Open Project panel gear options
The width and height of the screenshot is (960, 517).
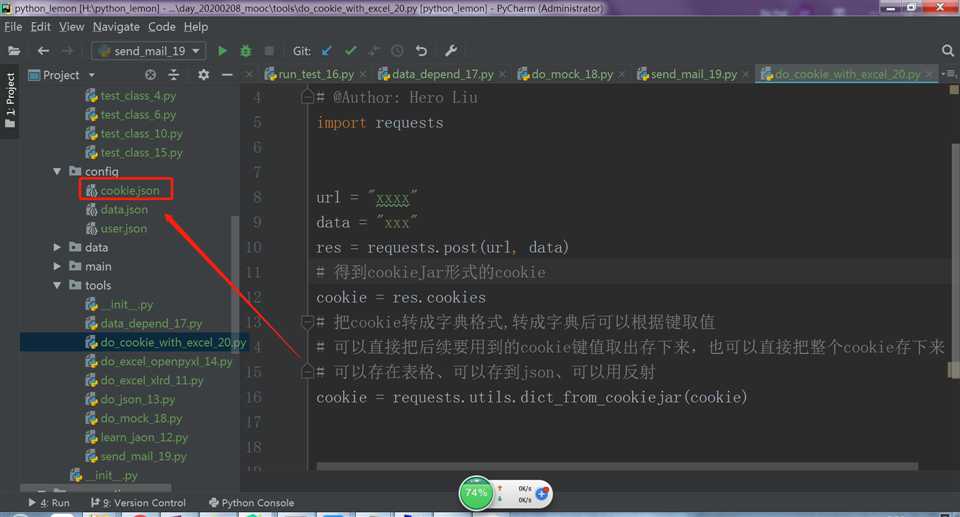pos(203,75)
